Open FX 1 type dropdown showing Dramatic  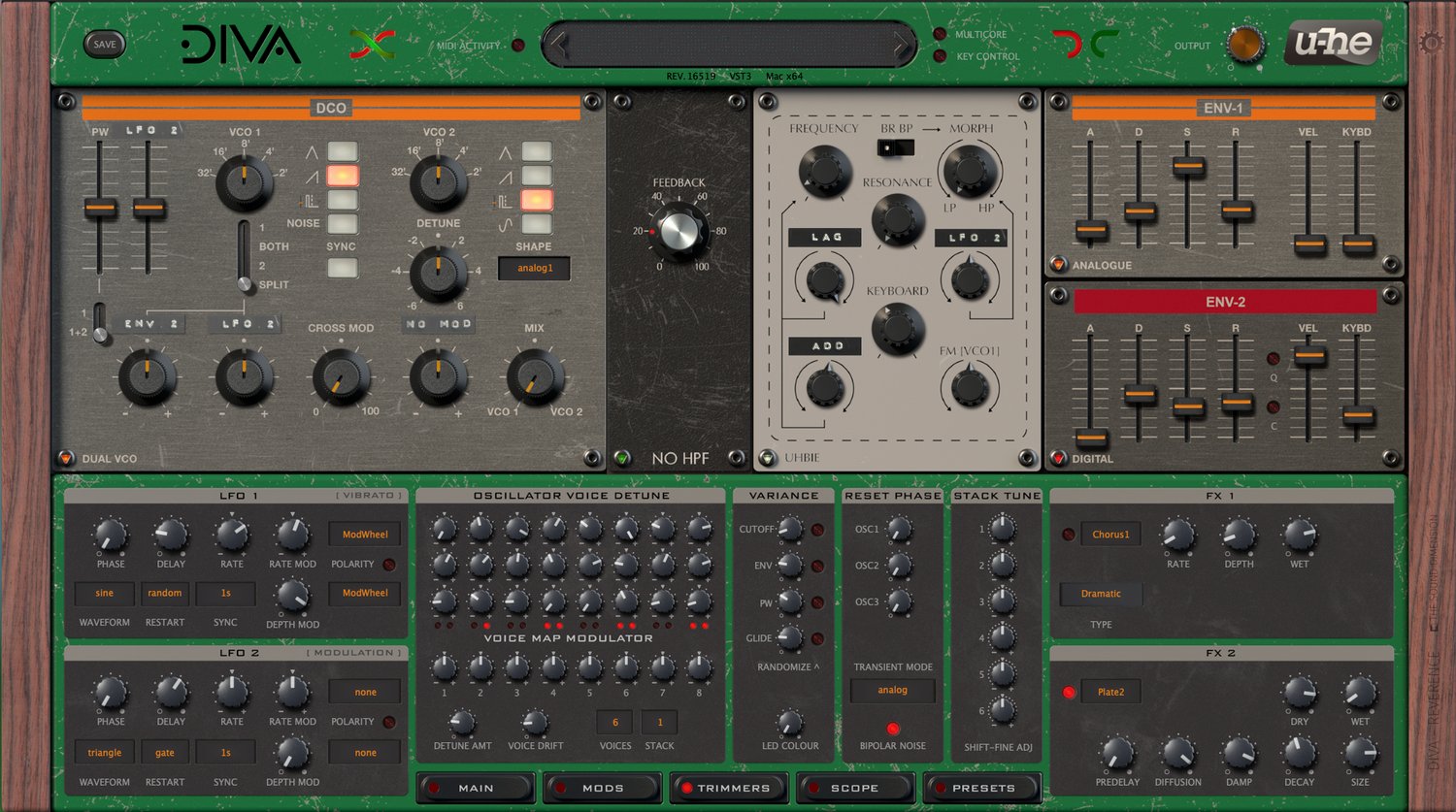(1100, 594)
